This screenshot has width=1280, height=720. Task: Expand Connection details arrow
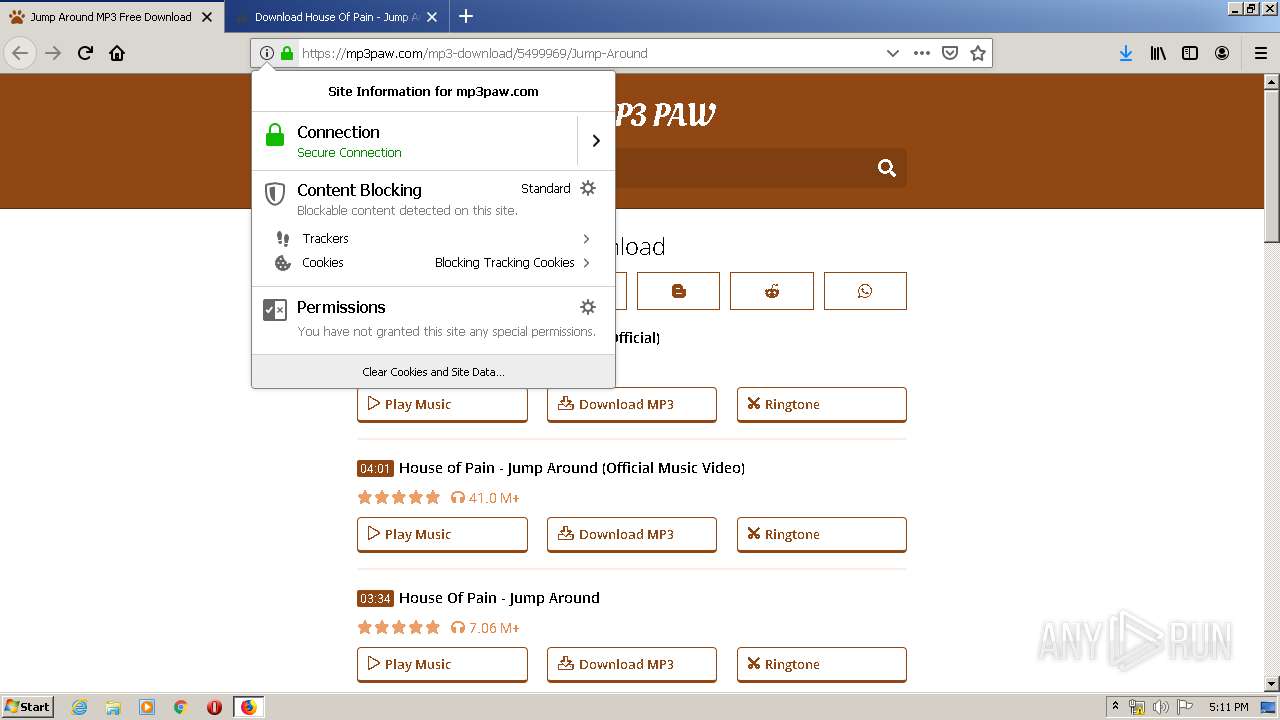(596, 141)
